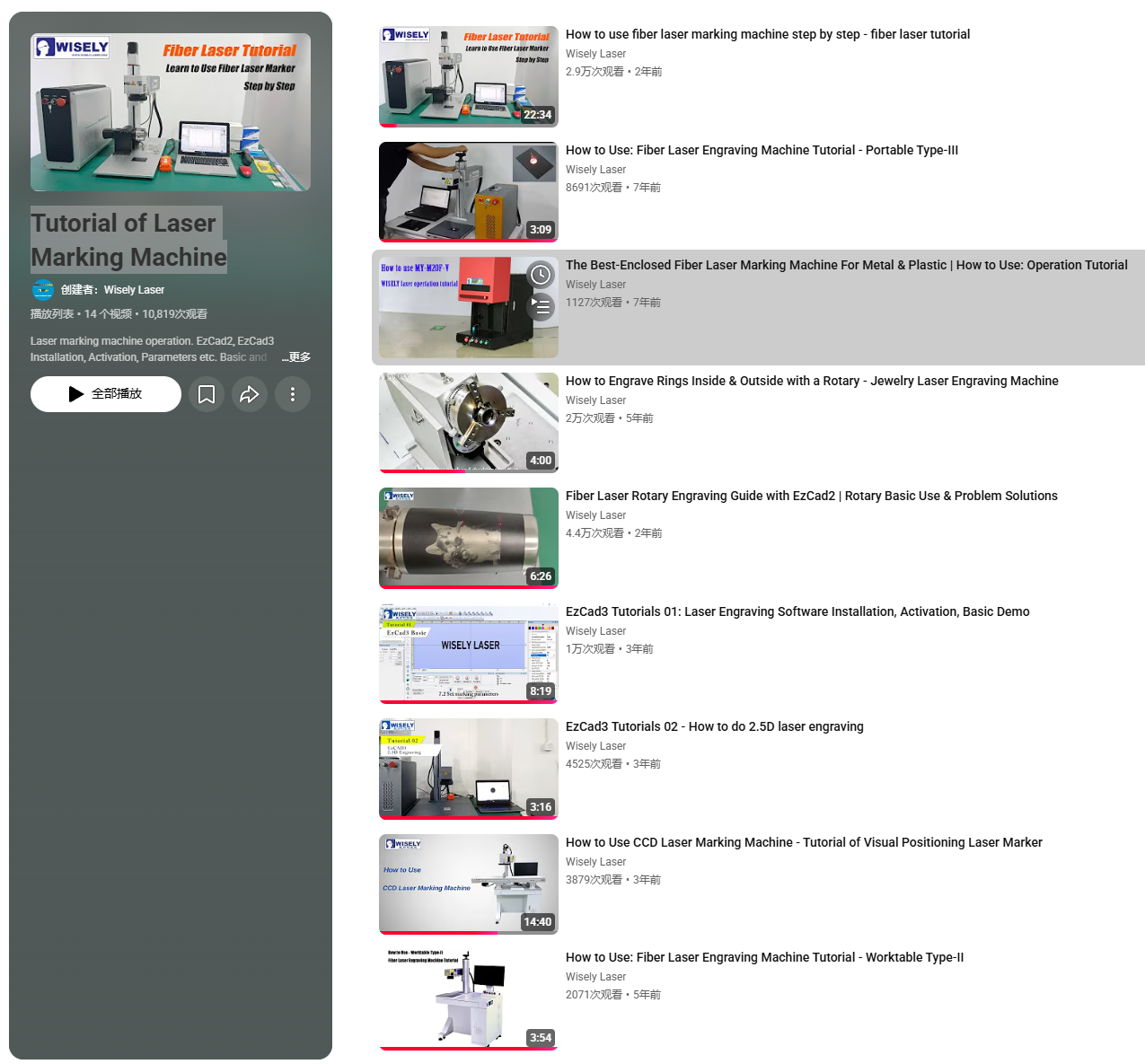
Task: Select the '4525次观看・3年前' view count text
Action: (x=613, y=764)
